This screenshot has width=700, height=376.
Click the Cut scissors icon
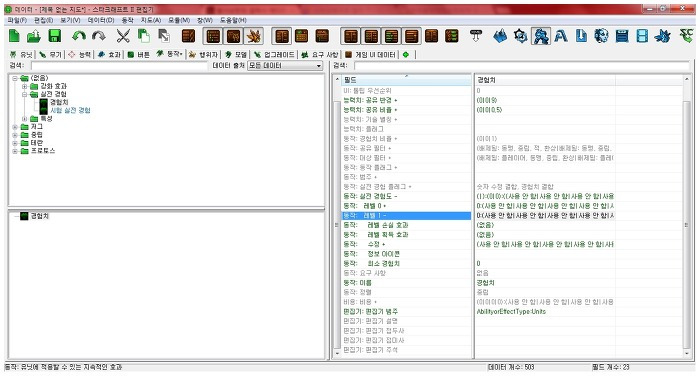(x=123, y=36)
